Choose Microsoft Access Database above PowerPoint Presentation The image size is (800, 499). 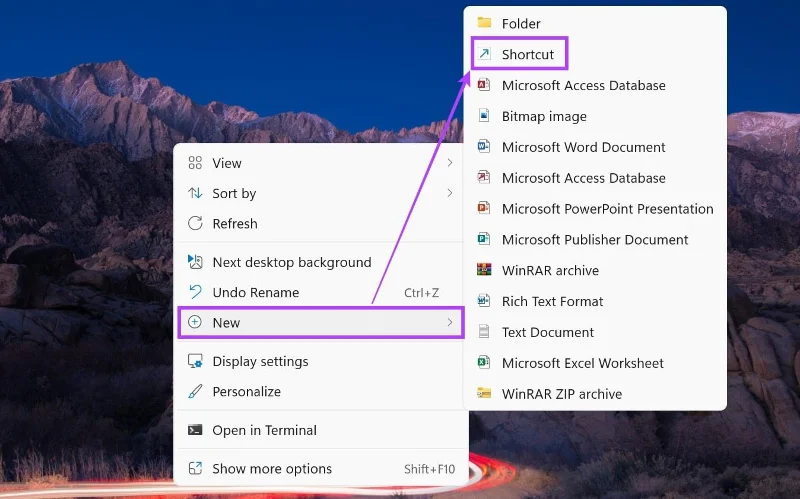(595, 178)
